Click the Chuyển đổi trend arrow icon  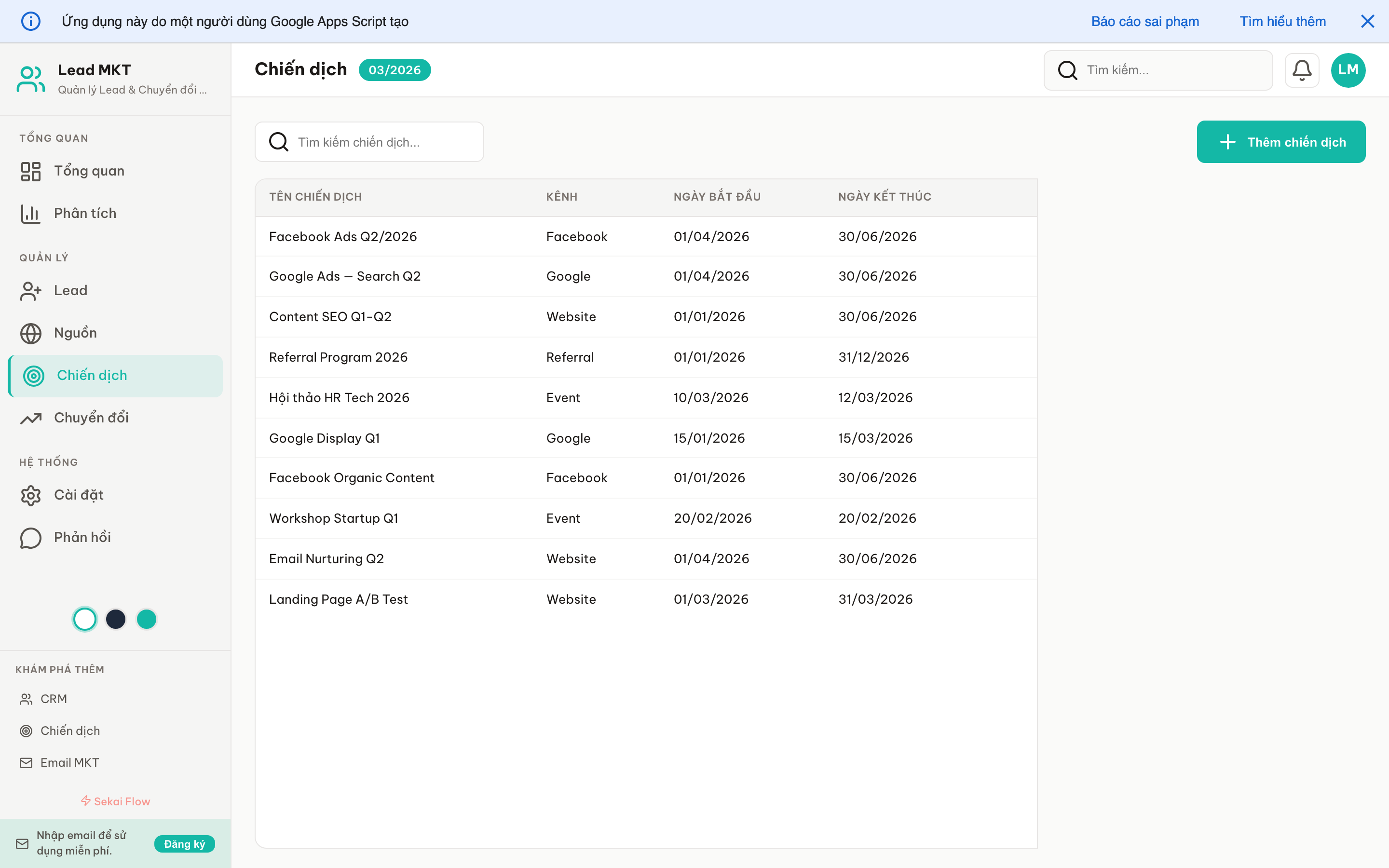coord(30,418)
